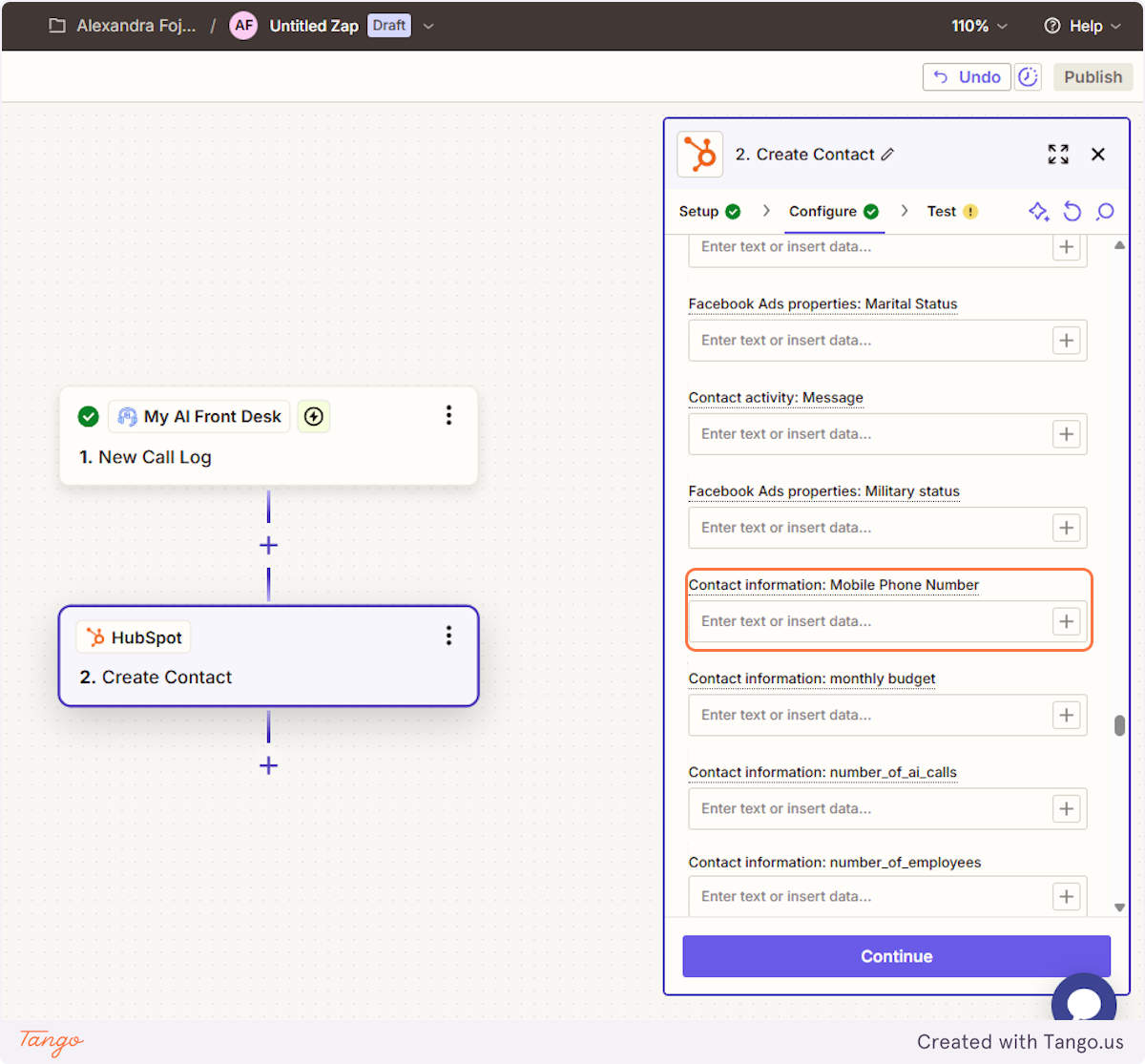Add a new step below Create Contact

pos(268,765)
